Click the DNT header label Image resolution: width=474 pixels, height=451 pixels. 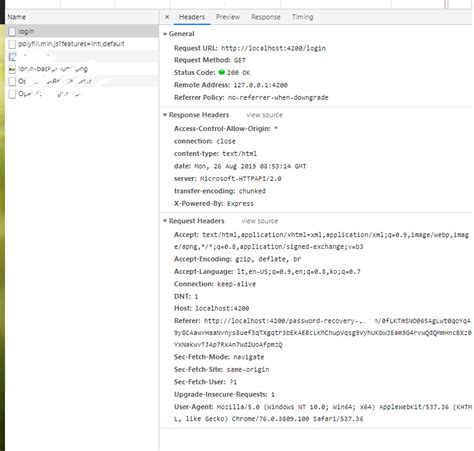click(x=182, y=296)
